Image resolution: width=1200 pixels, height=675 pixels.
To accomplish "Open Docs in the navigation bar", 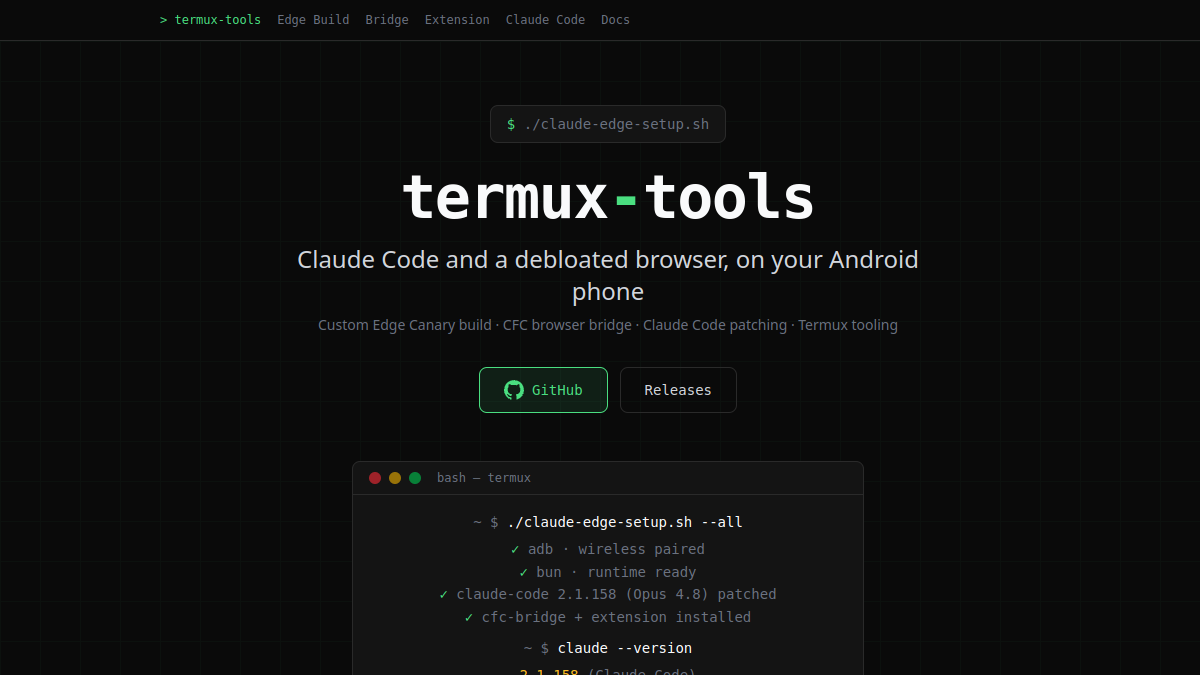I will [615, 20].
